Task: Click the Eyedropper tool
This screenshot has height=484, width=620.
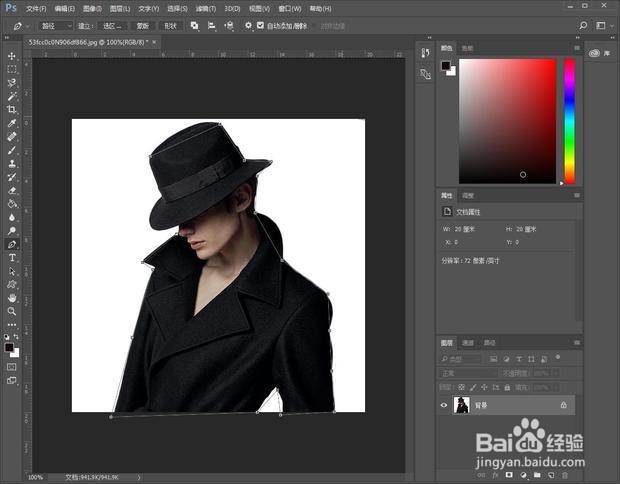Action: [12, 123]
